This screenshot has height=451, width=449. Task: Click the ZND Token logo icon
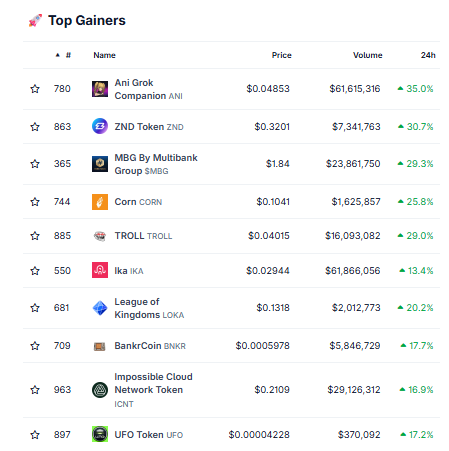(100, 126)
